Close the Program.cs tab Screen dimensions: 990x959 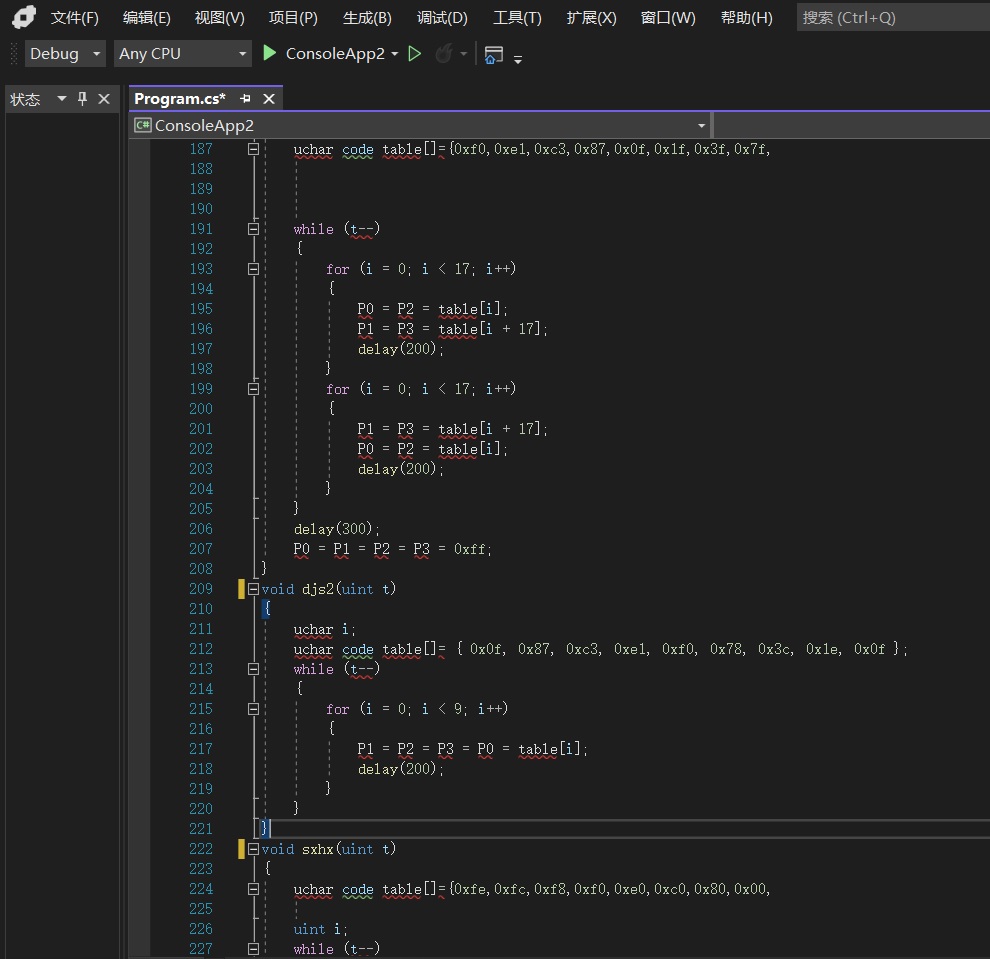269,98
